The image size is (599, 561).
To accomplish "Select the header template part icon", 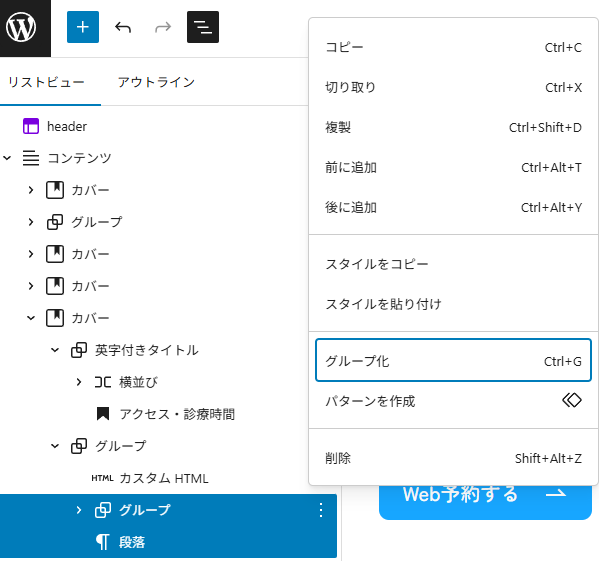I will pyautogui.click(x=31, y=126).
